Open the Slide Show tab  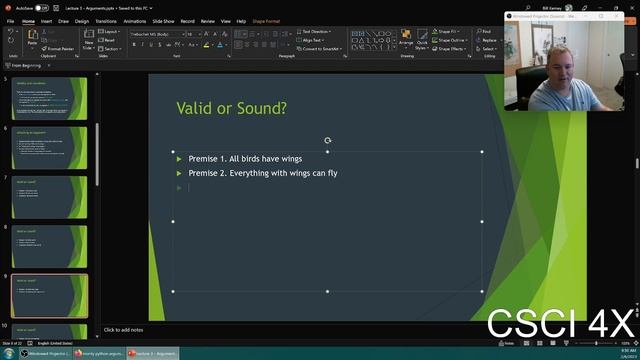coord(163,21)
